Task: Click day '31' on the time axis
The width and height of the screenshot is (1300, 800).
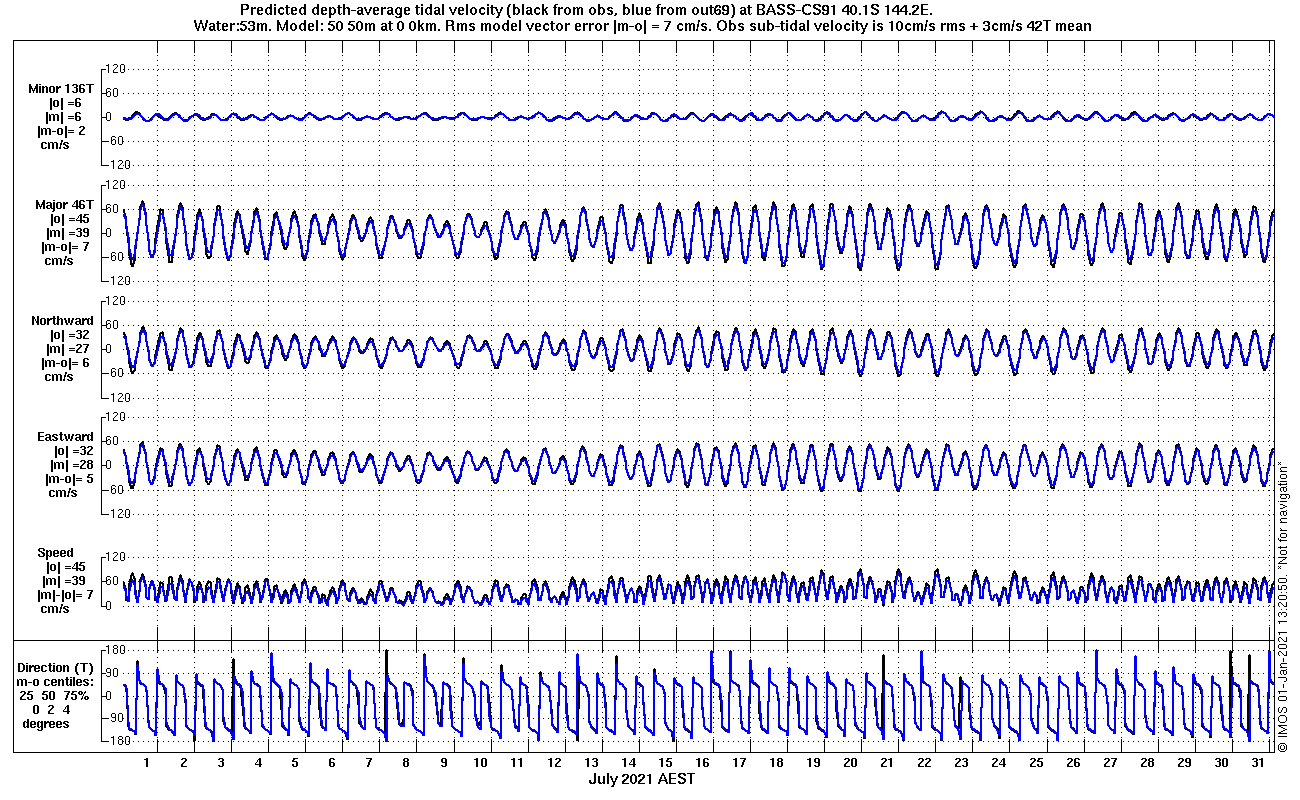Action: pyautogui.click(x=1258, y=762)
